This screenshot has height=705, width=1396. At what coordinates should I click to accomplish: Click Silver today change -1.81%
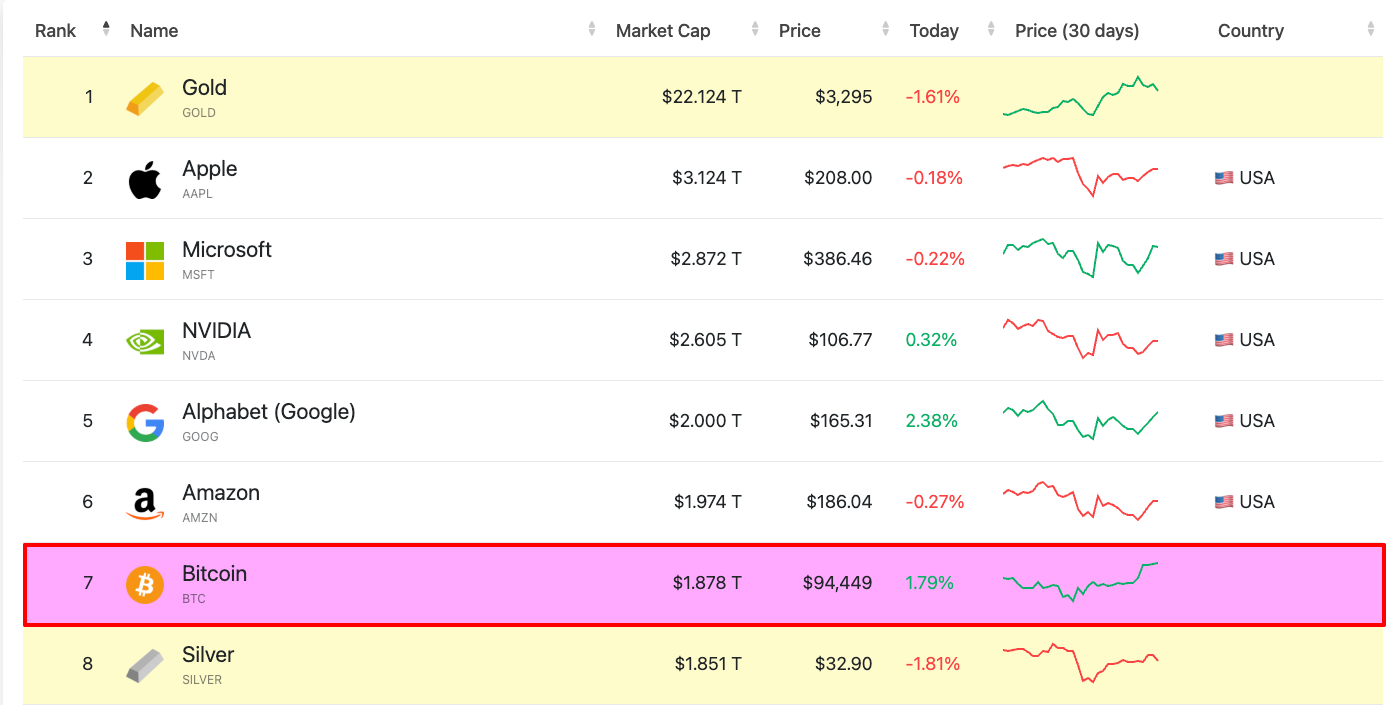pos(933,664)
